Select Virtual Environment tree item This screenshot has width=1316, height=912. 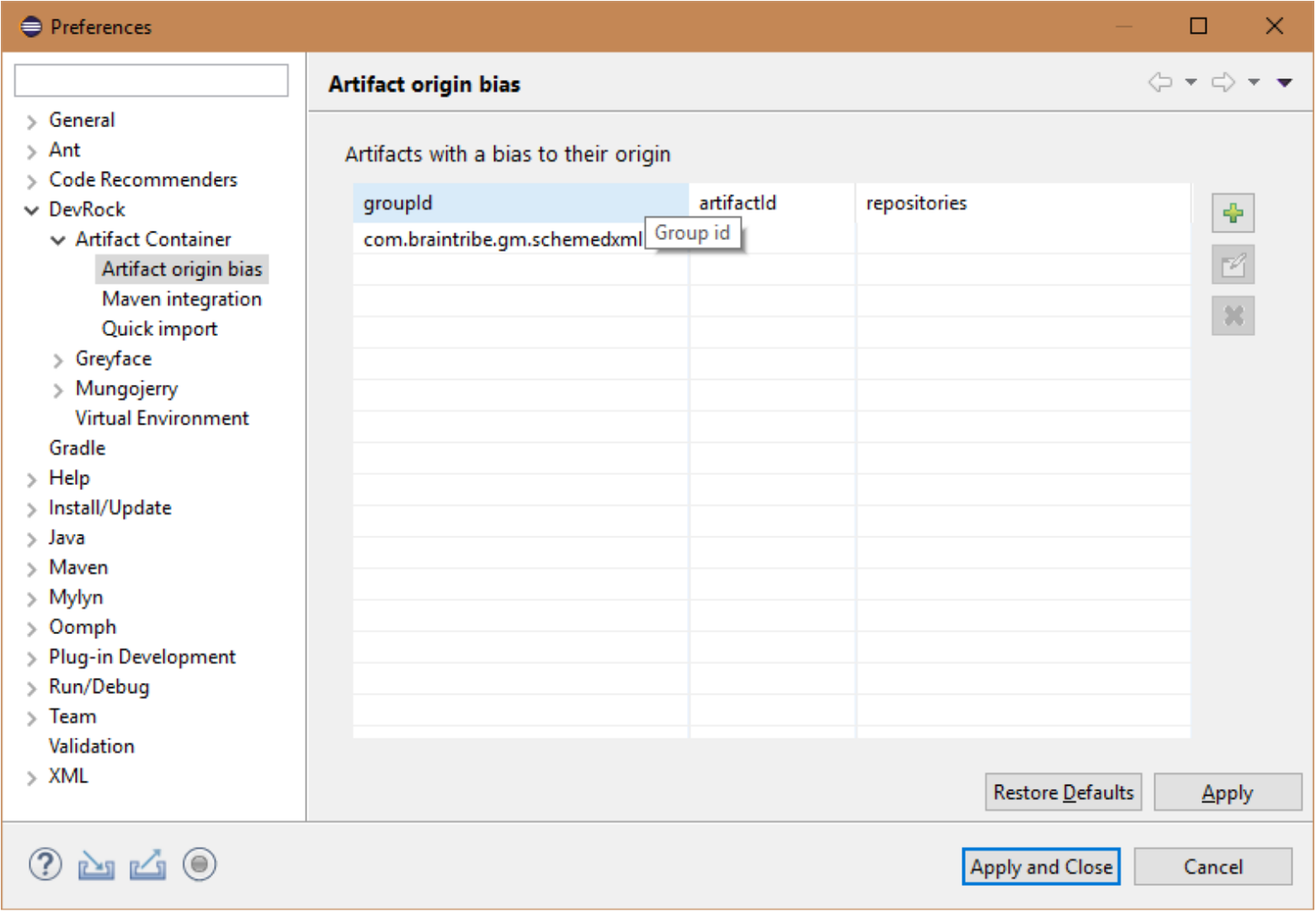162,419
